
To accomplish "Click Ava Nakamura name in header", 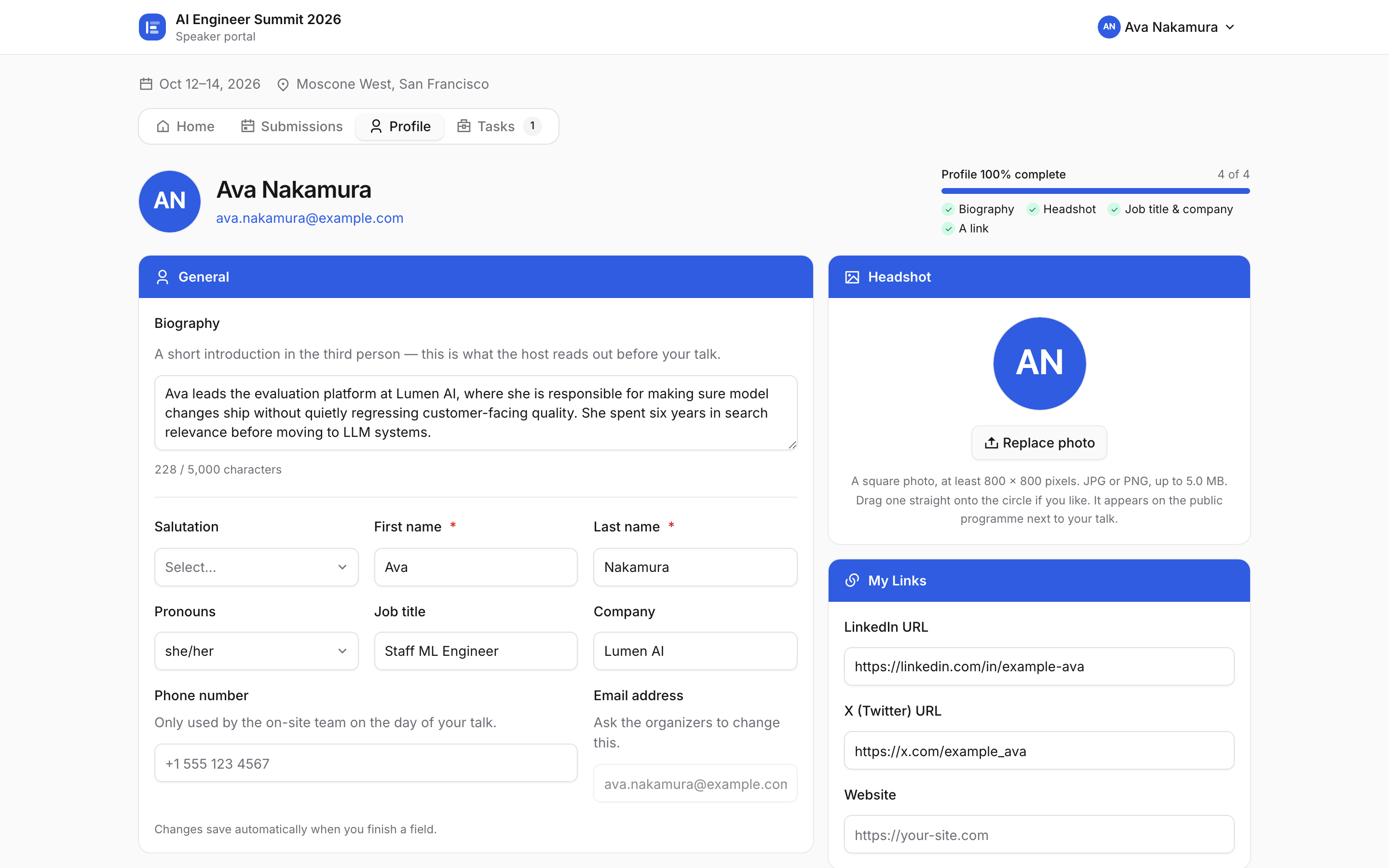I will coord(1171,27).
